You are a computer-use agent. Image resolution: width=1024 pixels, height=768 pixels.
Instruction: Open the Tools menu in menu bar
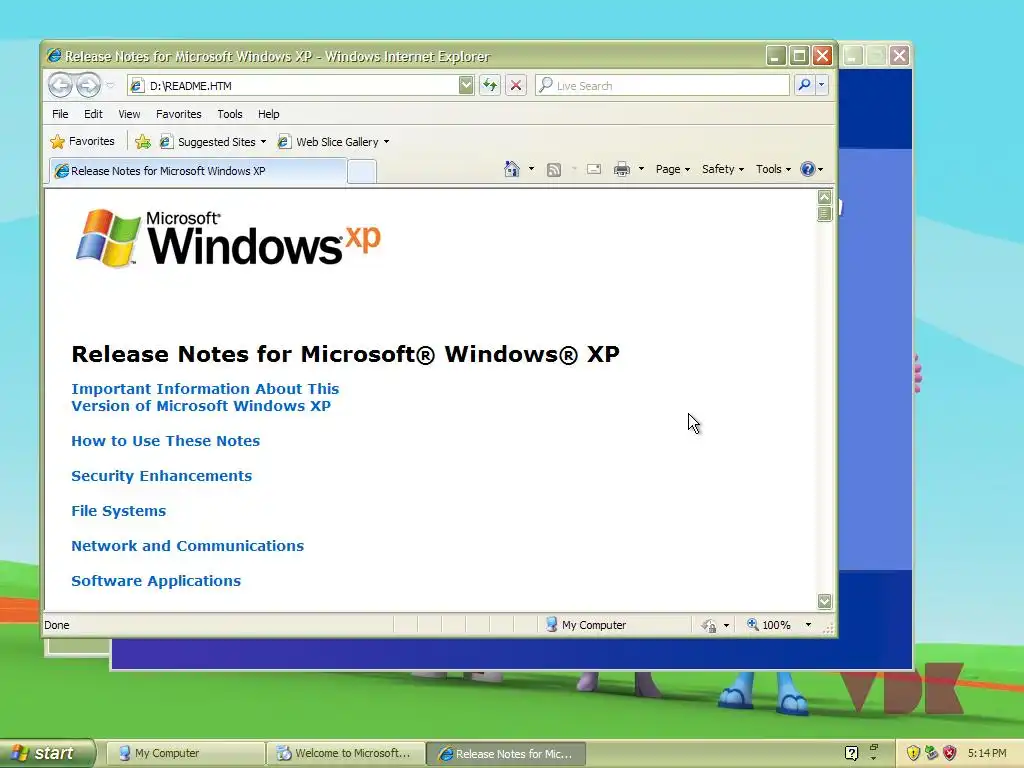coord(230,114)
